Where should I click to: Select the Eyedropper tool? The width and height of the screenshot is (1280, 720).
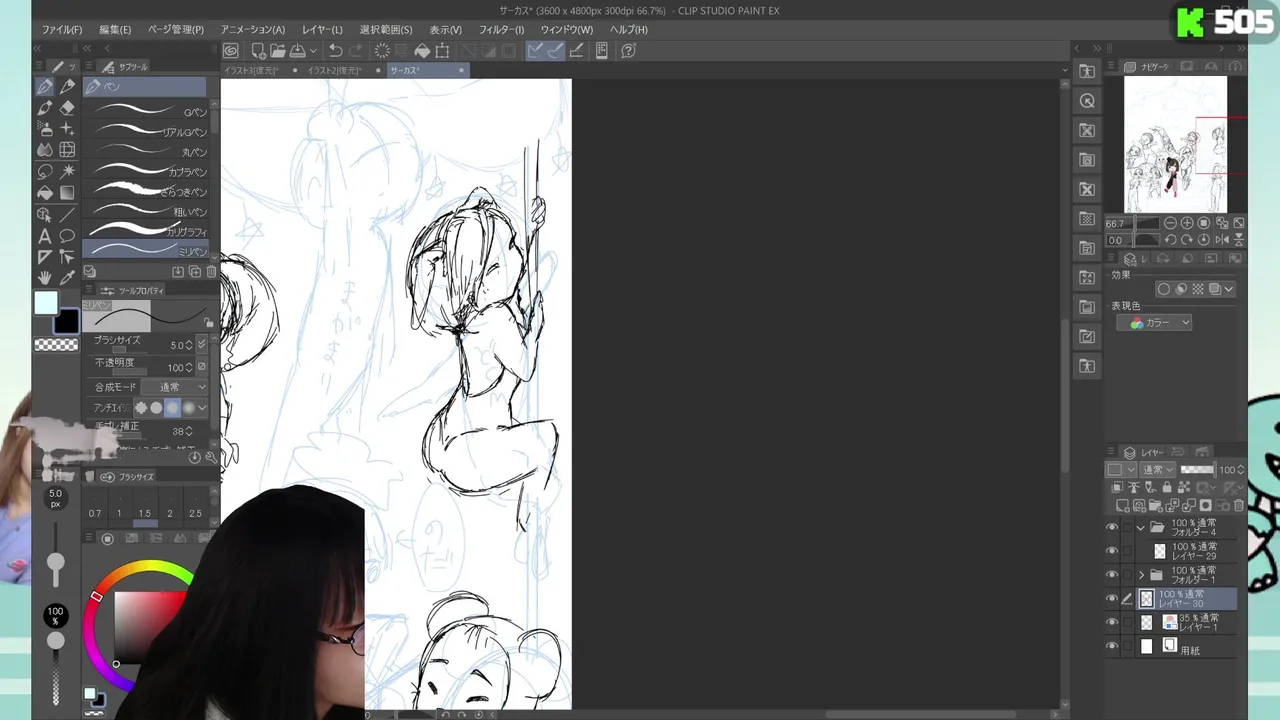[67, 278]
